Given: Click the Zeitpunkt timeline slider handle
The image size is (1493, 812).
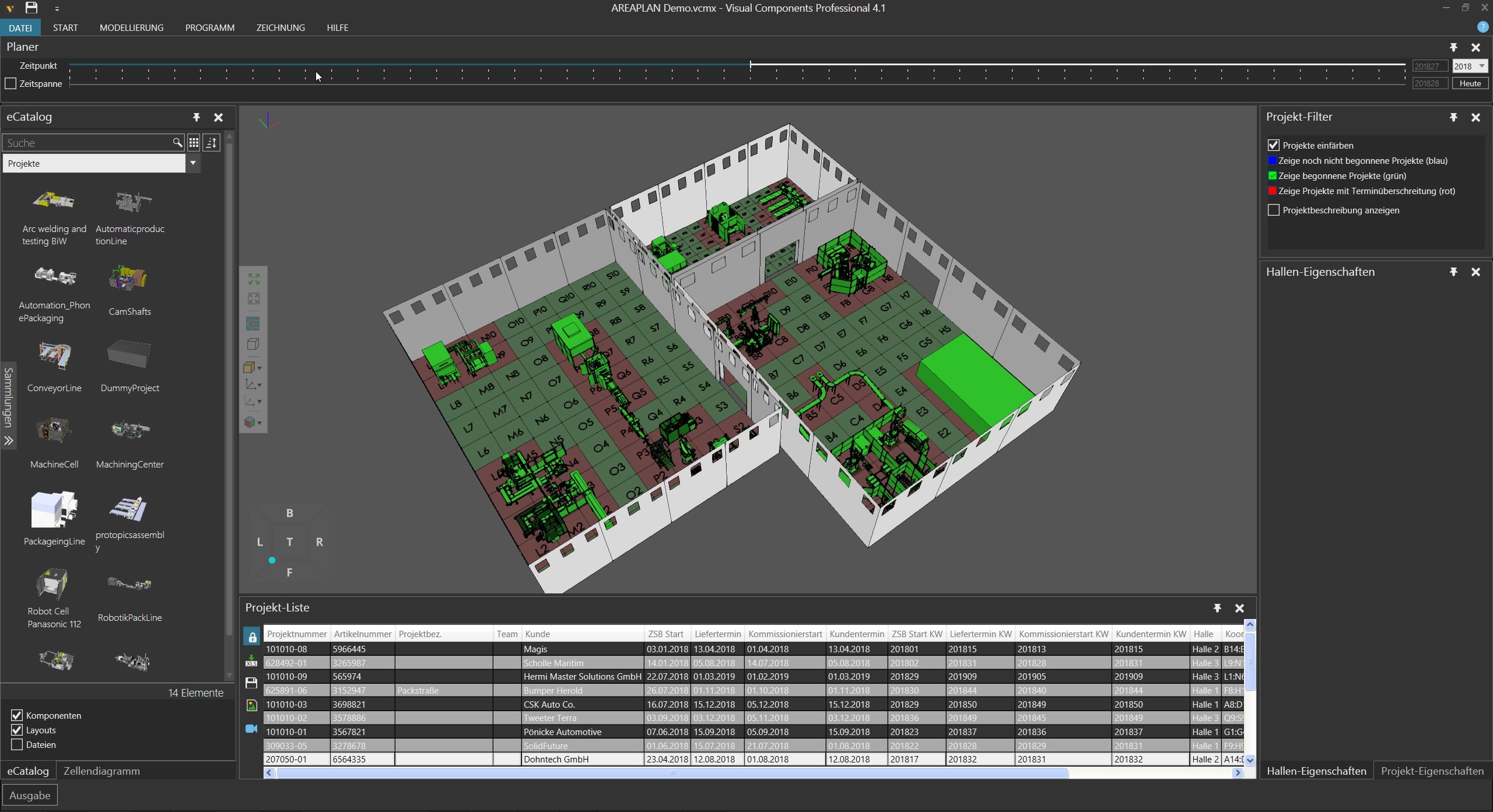Looking at the screenshot, I should 751,65.
